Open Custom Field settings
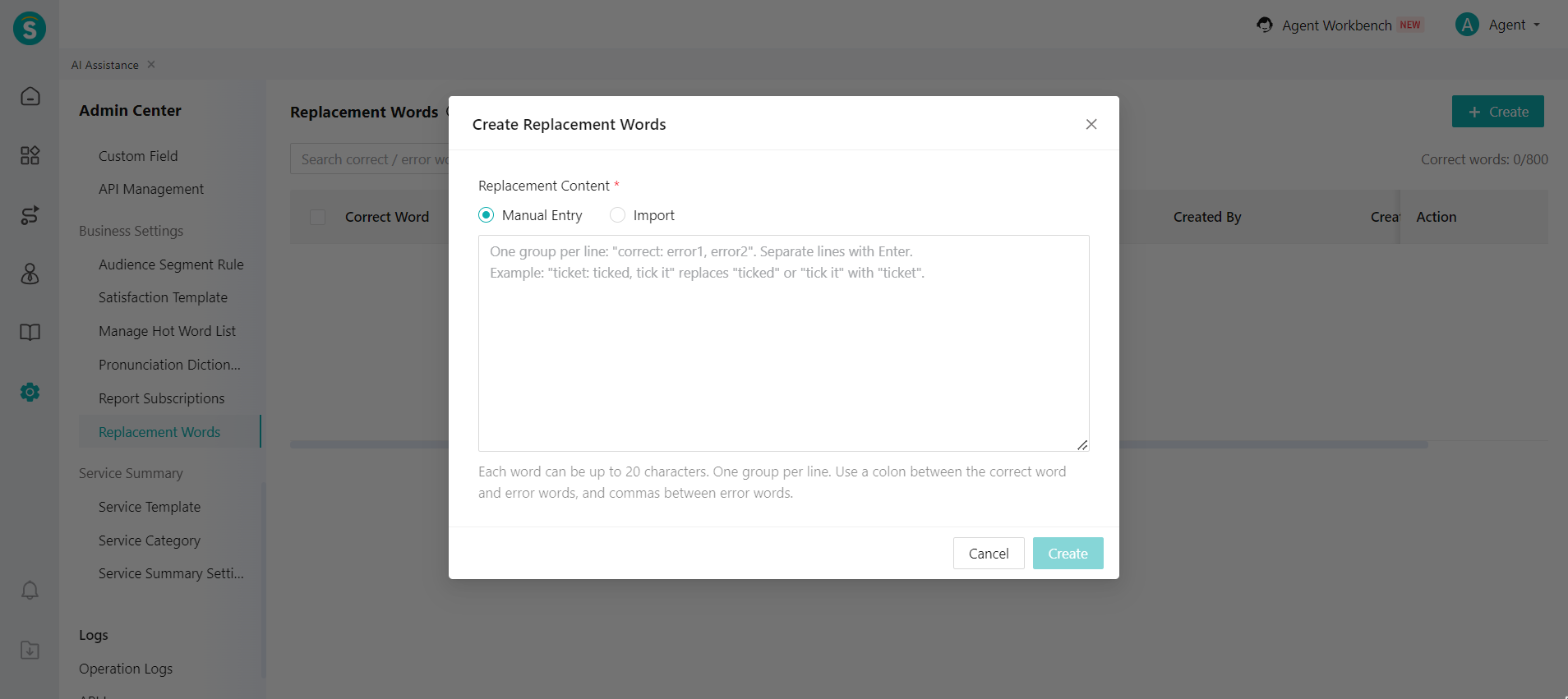Viewport: 1568px width, 699px height. [x=138, y=156]
